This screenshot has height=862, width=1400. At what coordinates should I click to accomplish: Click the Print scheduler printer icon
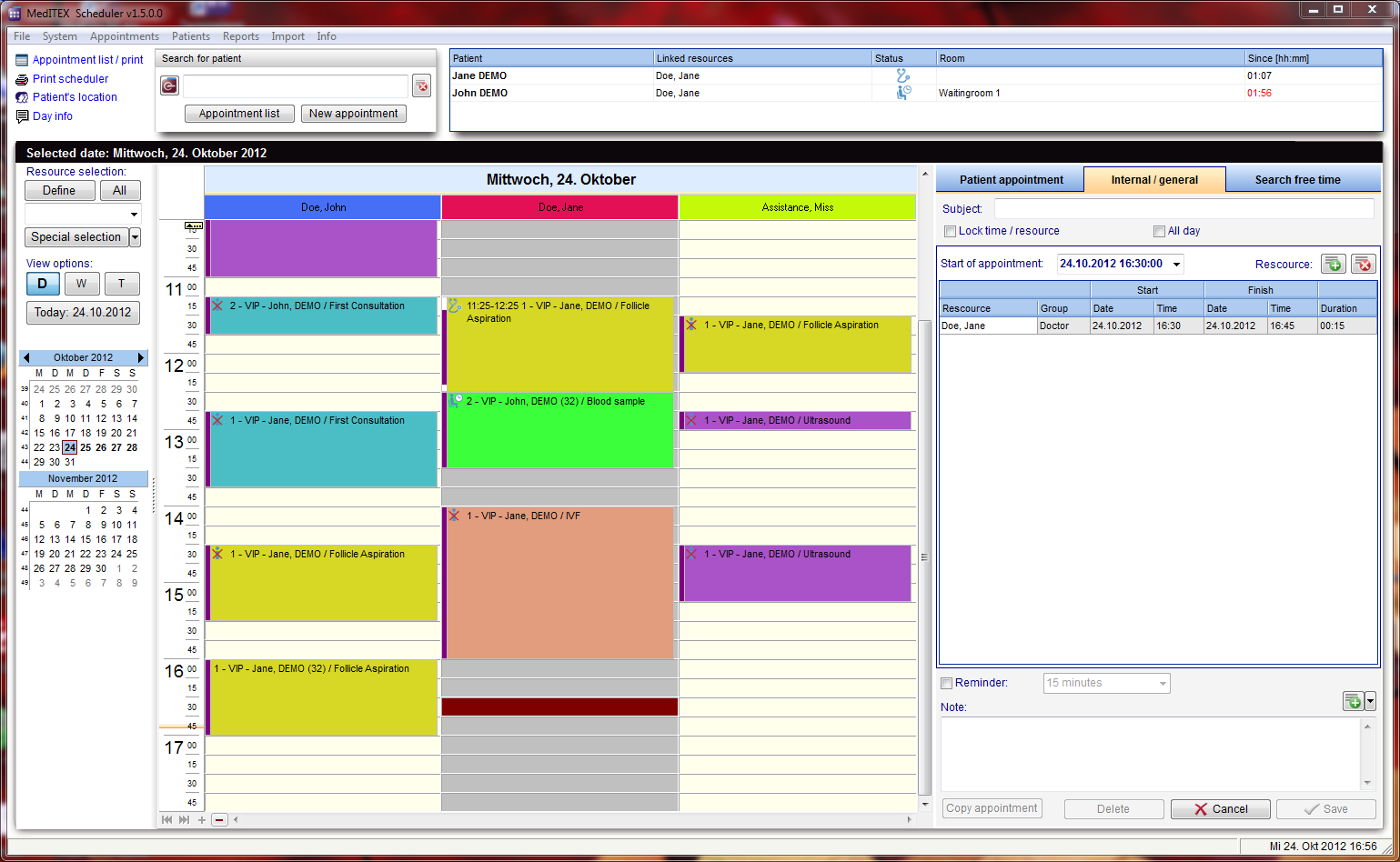22,79
